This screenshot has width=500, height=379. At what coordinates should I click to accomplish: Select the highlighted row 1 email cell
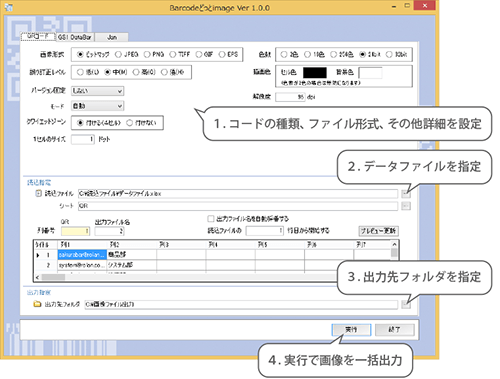[x=82, y=255]
